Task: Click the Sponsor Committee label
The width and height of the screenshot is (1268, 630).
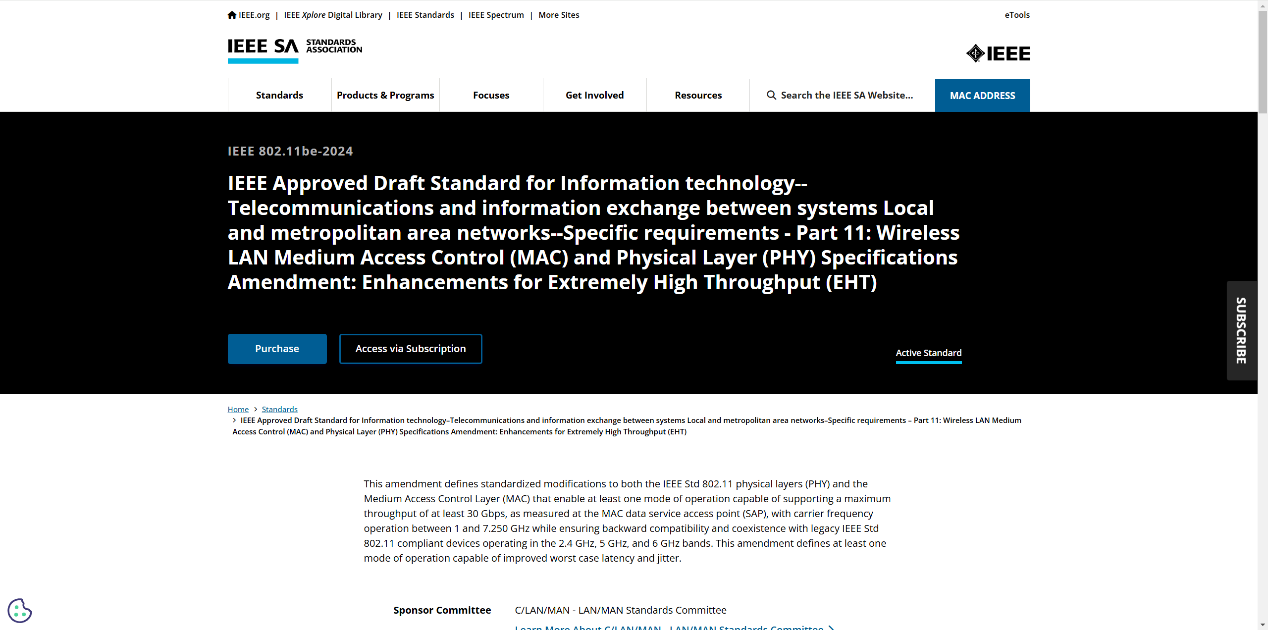Action: pyautogui.click(x=442, y=610)
